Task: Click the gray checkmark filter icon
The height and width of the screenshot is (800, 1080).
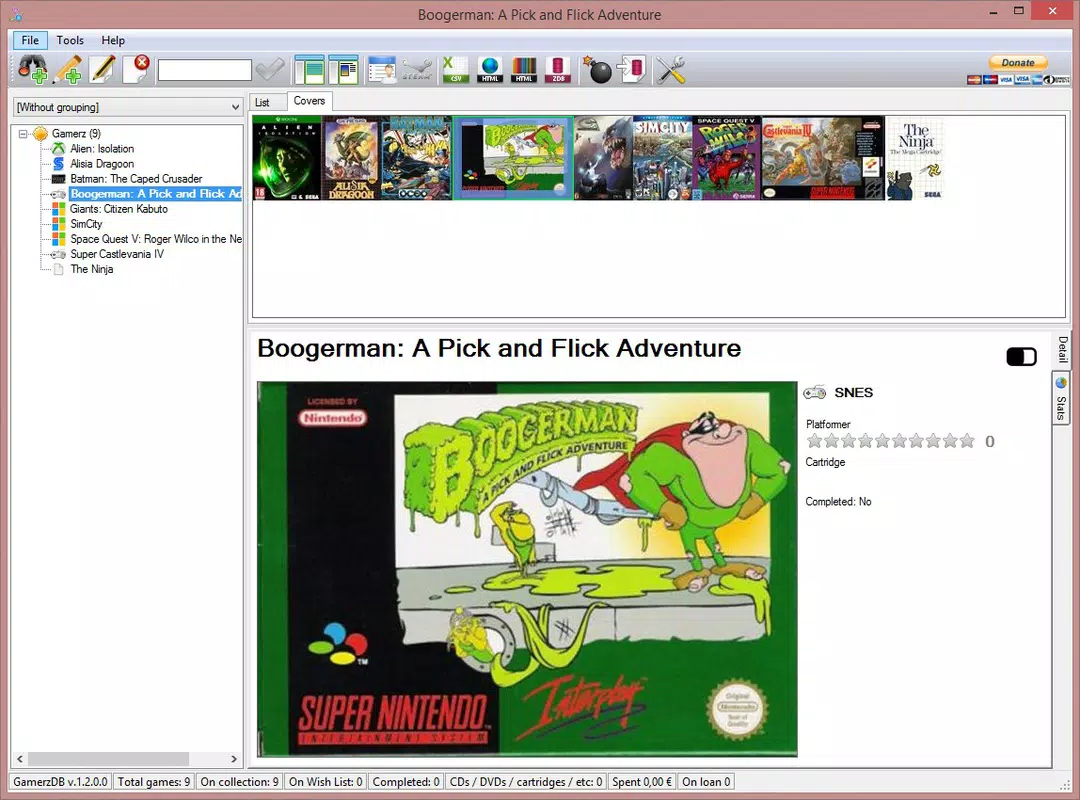Action: pyautogui.click(x=269, y=70)
